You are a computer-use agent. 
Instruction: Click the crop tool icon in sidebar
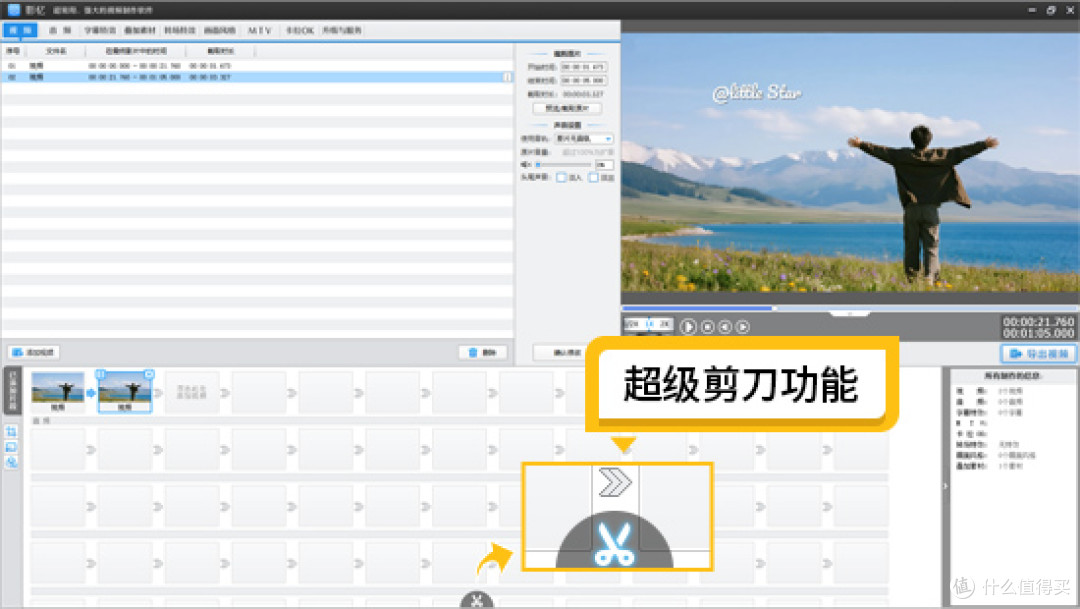[11, 432]
